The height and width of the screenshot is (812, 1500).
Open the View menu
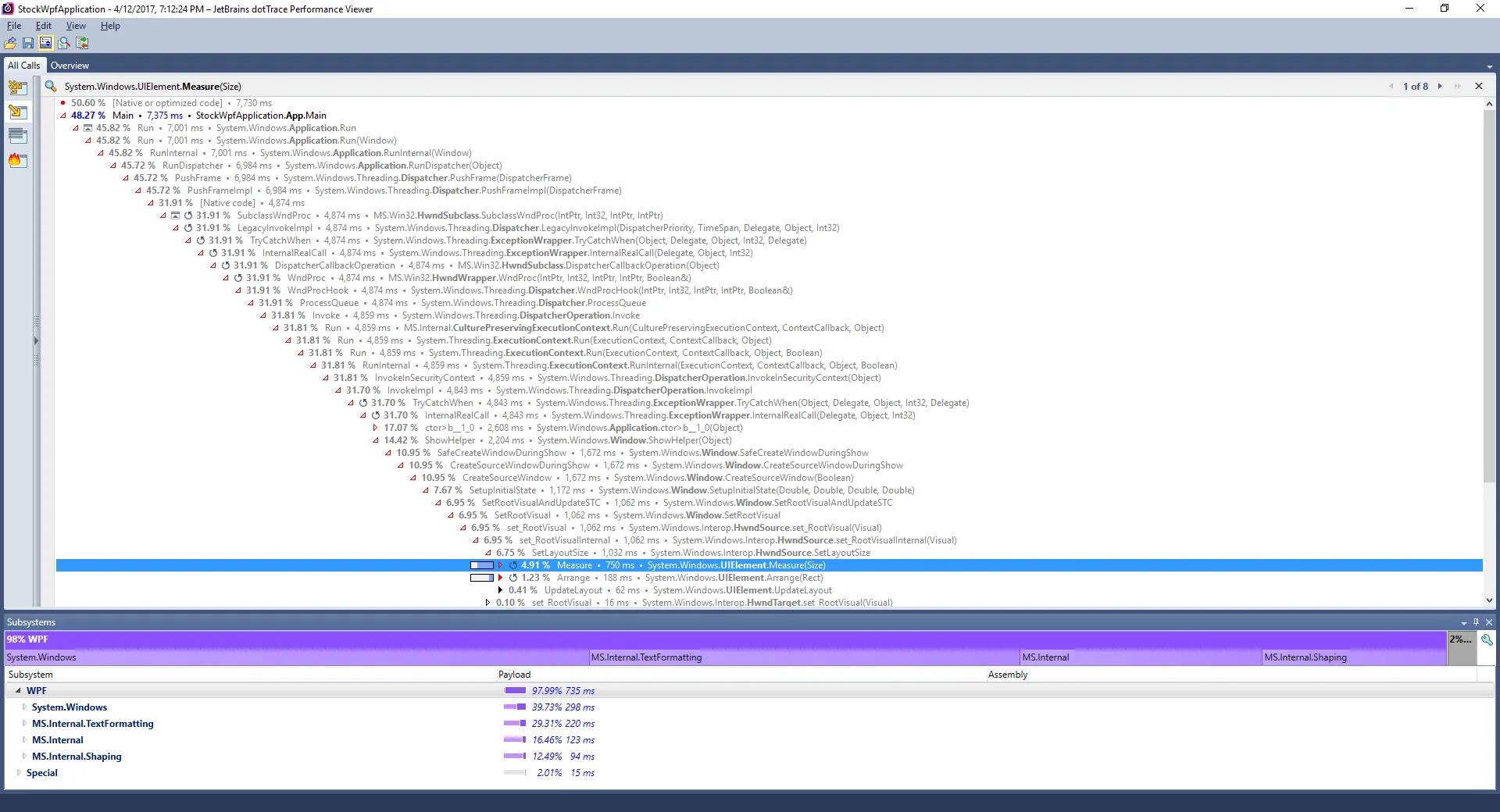(76, 26)
